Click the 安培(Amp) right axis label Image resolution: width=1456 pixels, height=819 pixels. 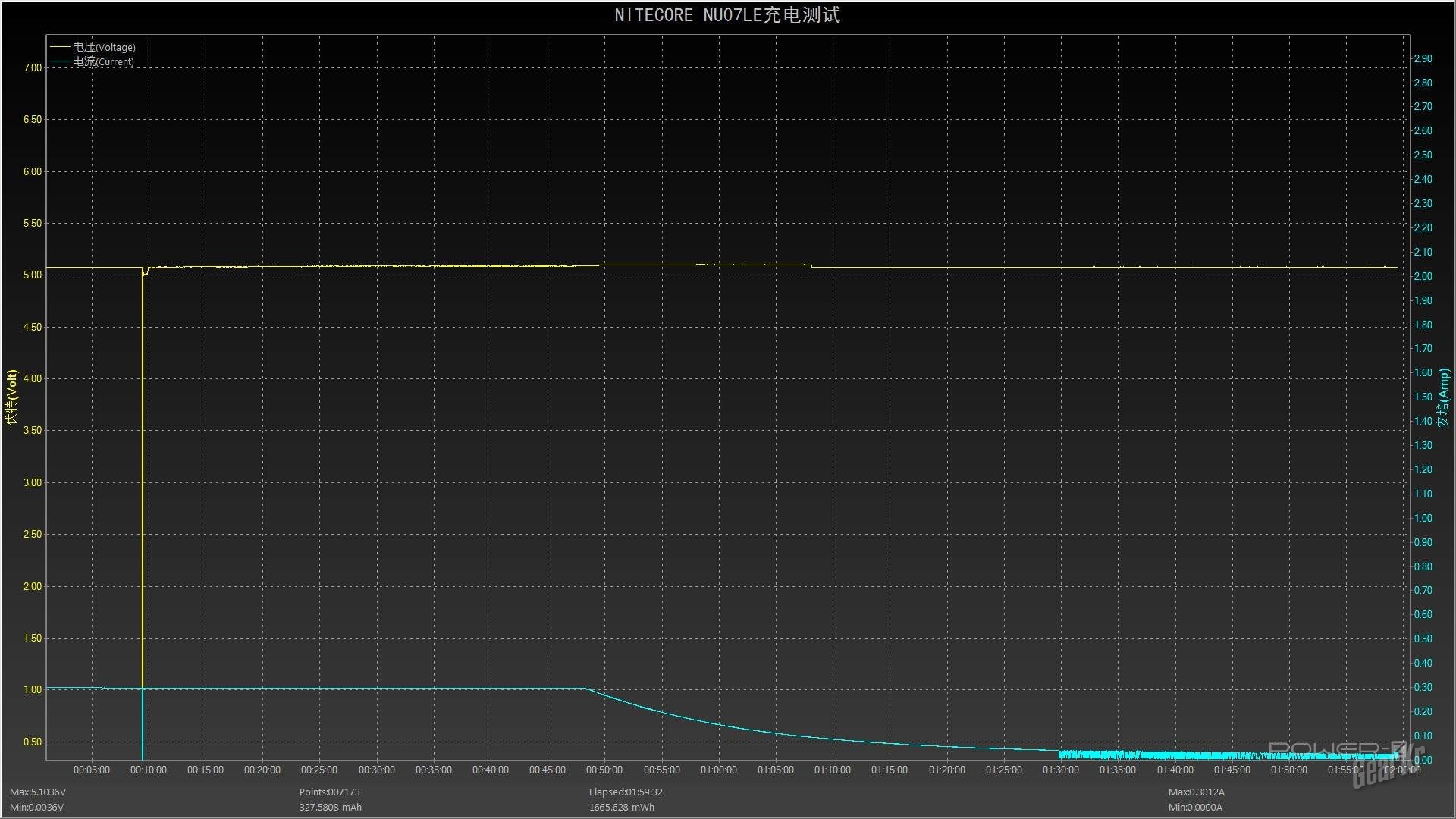(x=1444, y=397)
